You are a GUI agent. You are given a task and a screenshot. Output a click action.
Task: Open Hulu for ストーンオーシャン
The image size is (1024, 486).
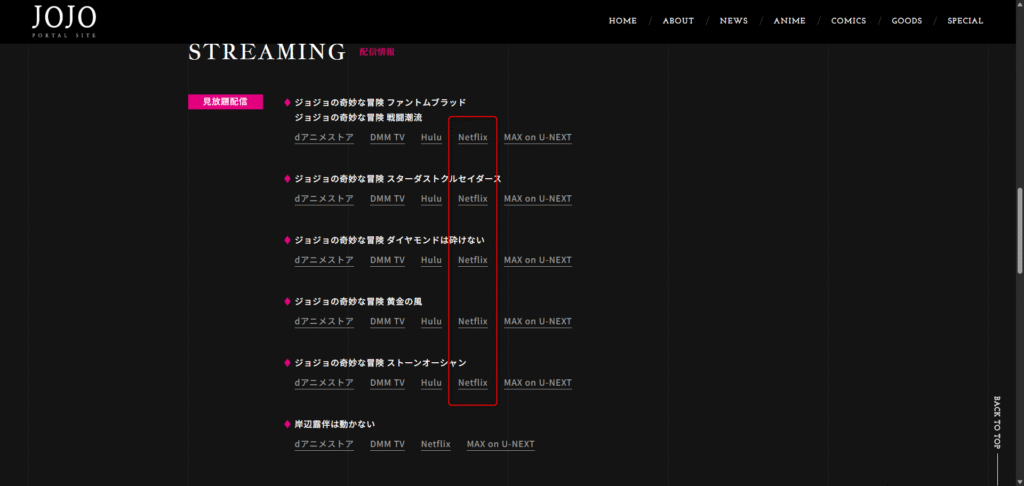431,383
